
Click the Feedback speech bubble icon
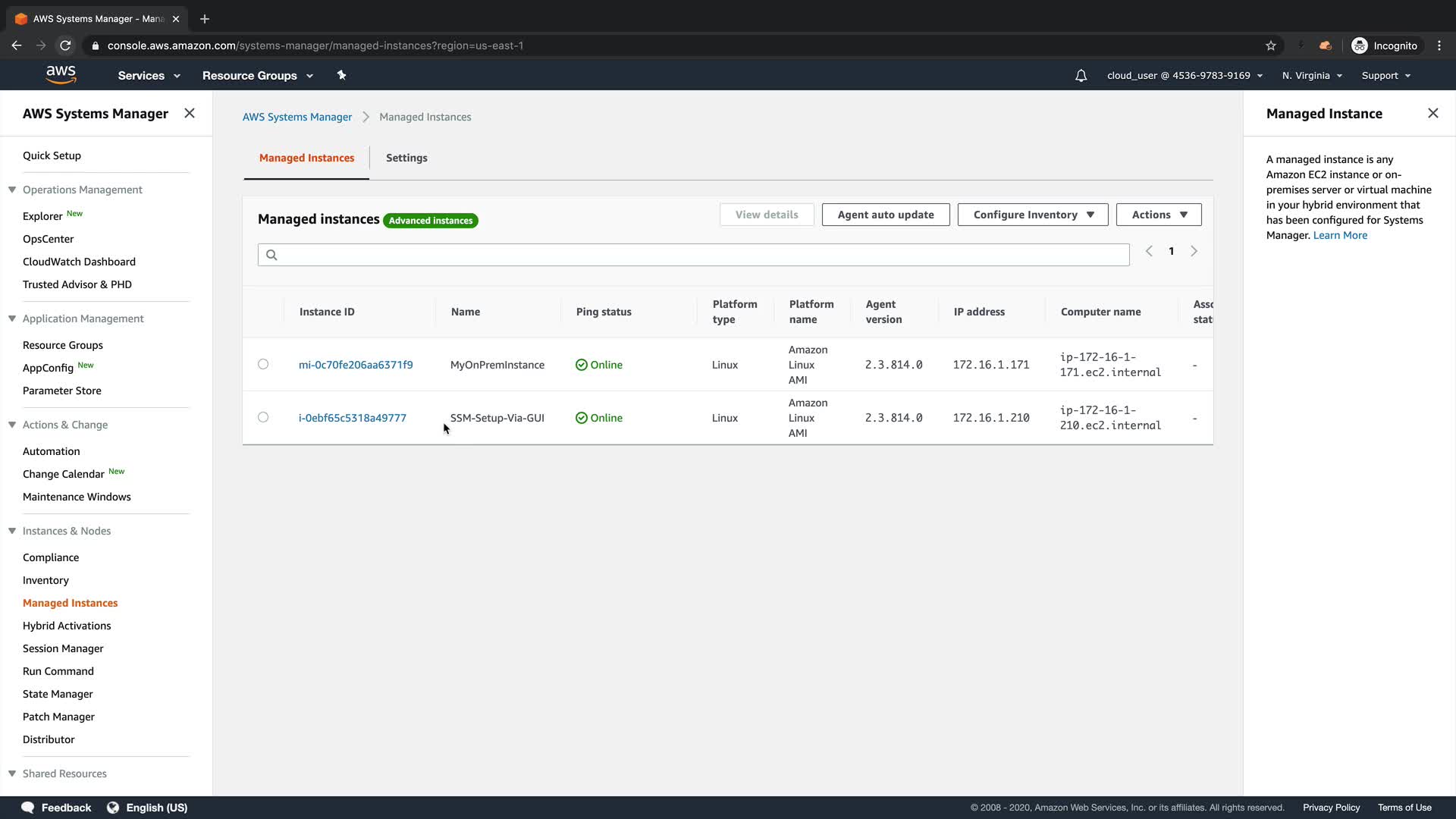tap(28, 808)
